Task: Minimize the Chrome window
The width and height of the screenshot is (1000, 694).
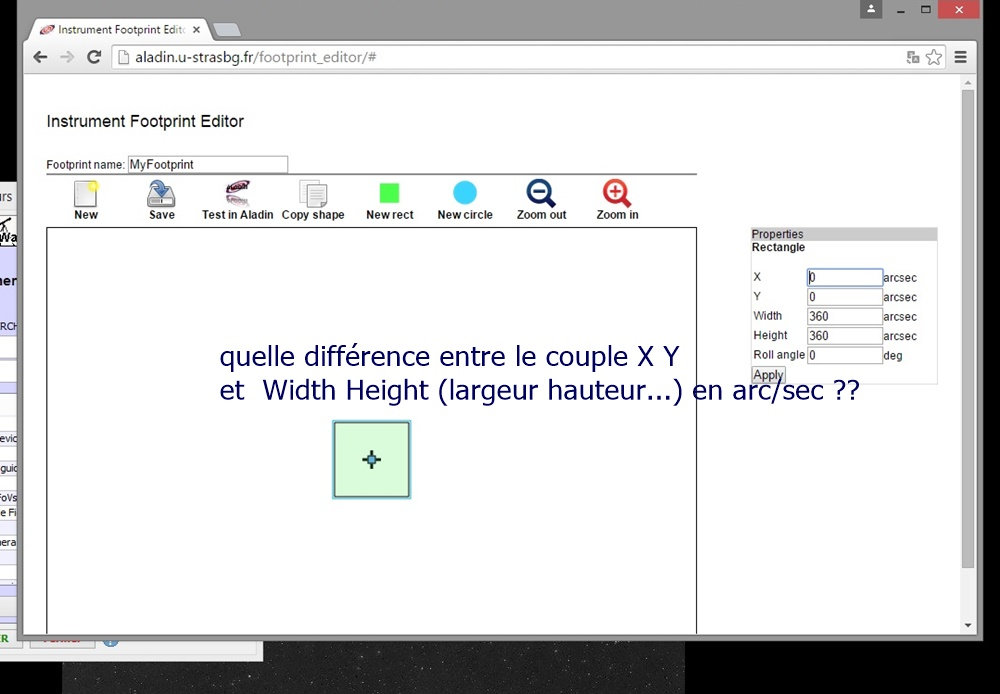Action: coord(901,10)
